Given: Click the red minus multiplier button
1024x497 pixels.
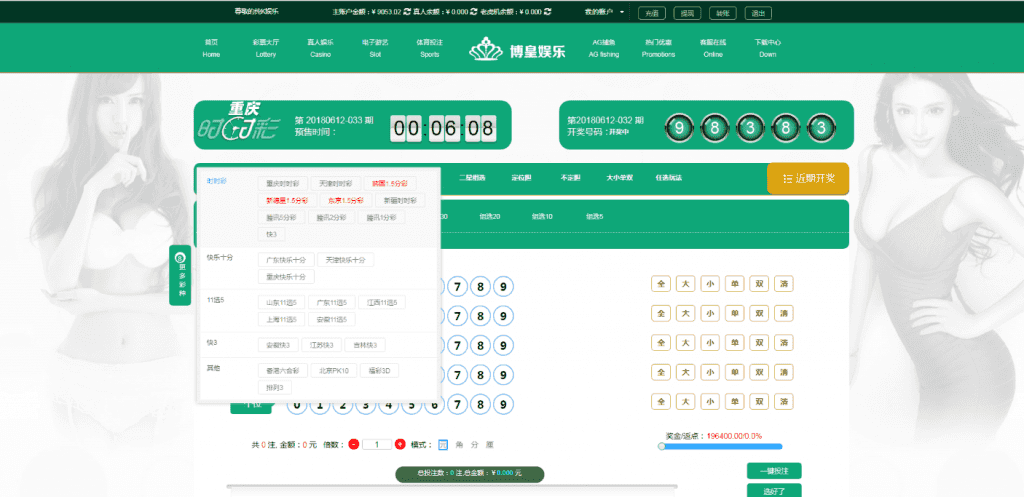Looking at the screenshot, I should coord(354,444).
